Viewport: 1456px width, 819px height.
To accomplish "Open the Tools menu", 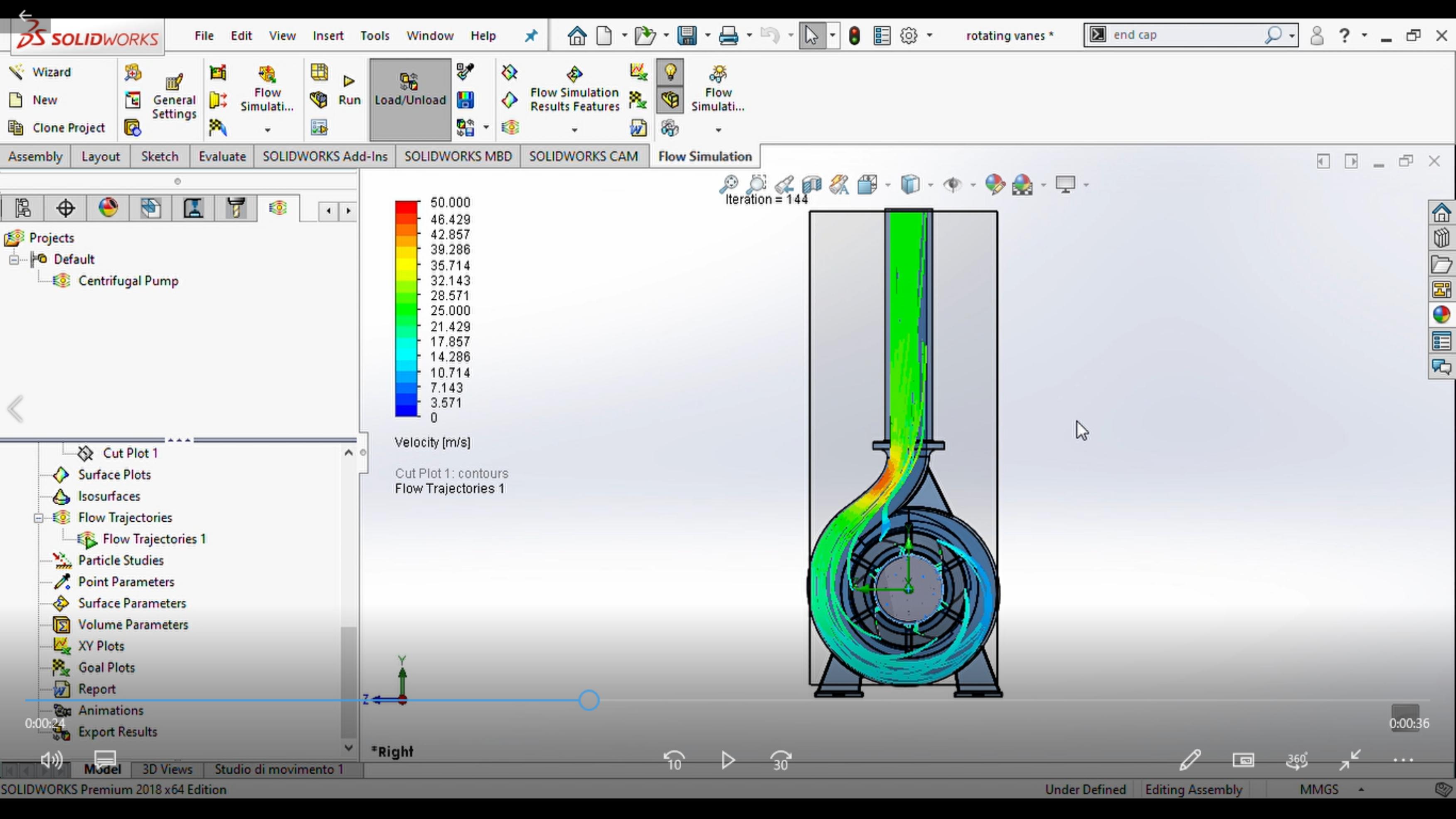I will tap(375, 36).
